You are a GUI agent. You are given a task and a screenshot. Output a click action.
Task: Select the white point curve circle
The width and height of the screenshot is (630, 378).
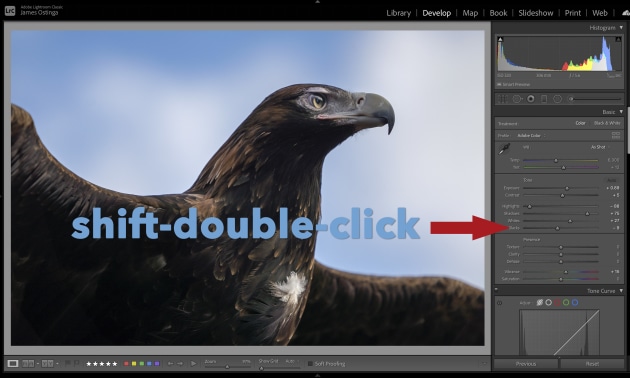(x=548, y=302)
